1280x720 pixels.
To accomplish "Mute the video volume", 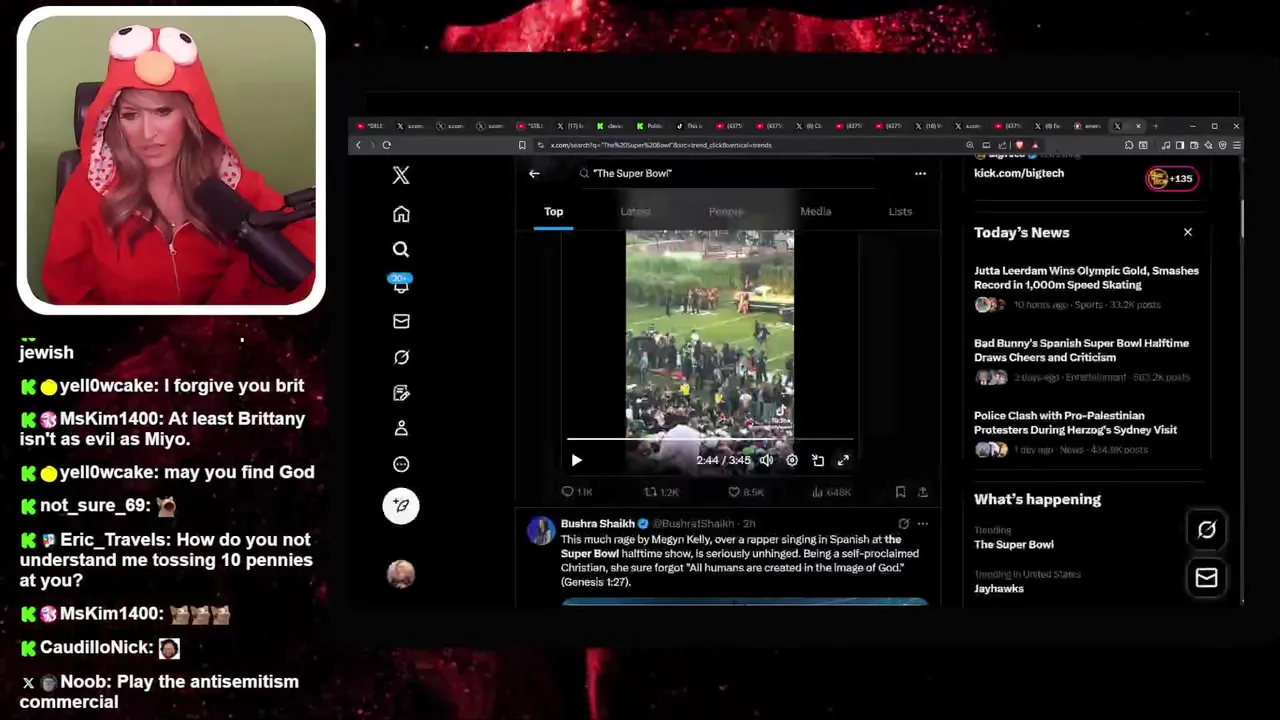I will [x=766, y=460].
